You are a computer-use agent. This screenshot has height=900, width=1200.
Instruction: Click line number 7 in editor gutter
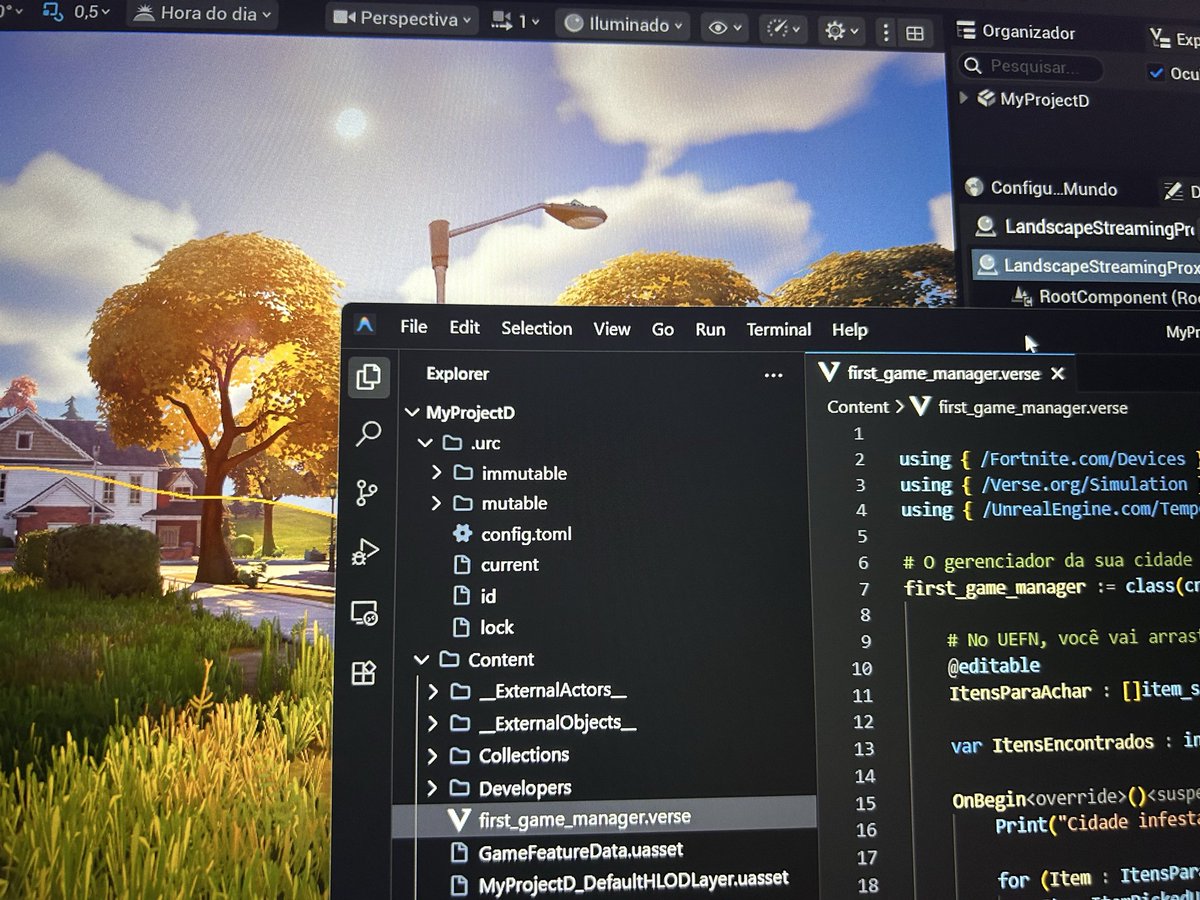[864, 589]
